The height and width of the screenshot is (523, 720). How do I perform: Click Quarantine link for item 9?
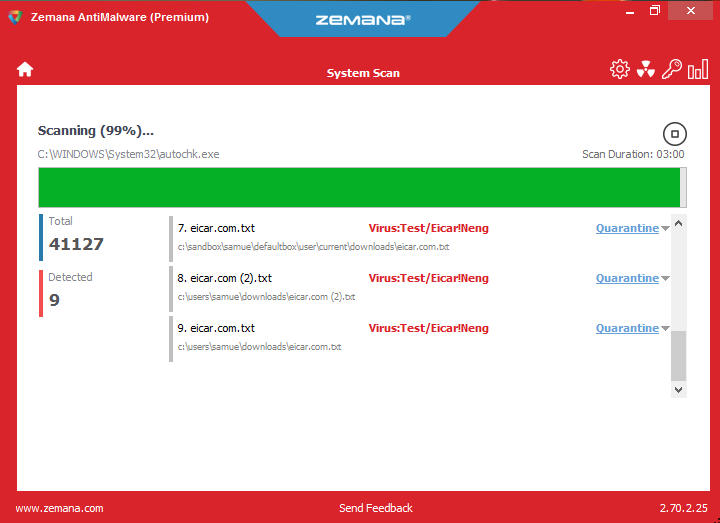click(x=627, y=328)
